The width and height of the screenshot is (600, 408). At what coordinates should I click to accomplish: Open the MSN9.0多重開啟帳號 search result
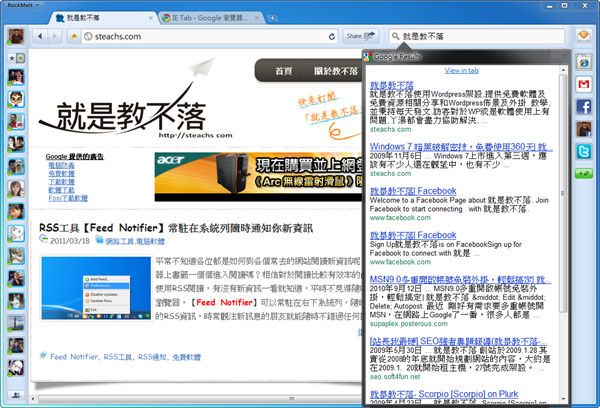click(x=460, y=279)
